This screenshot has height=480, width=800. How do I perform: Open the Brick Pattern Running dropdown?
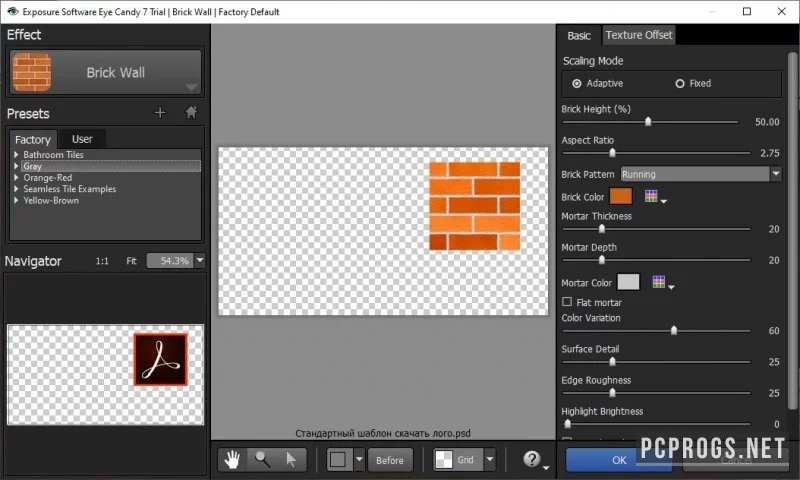point(701,174)
